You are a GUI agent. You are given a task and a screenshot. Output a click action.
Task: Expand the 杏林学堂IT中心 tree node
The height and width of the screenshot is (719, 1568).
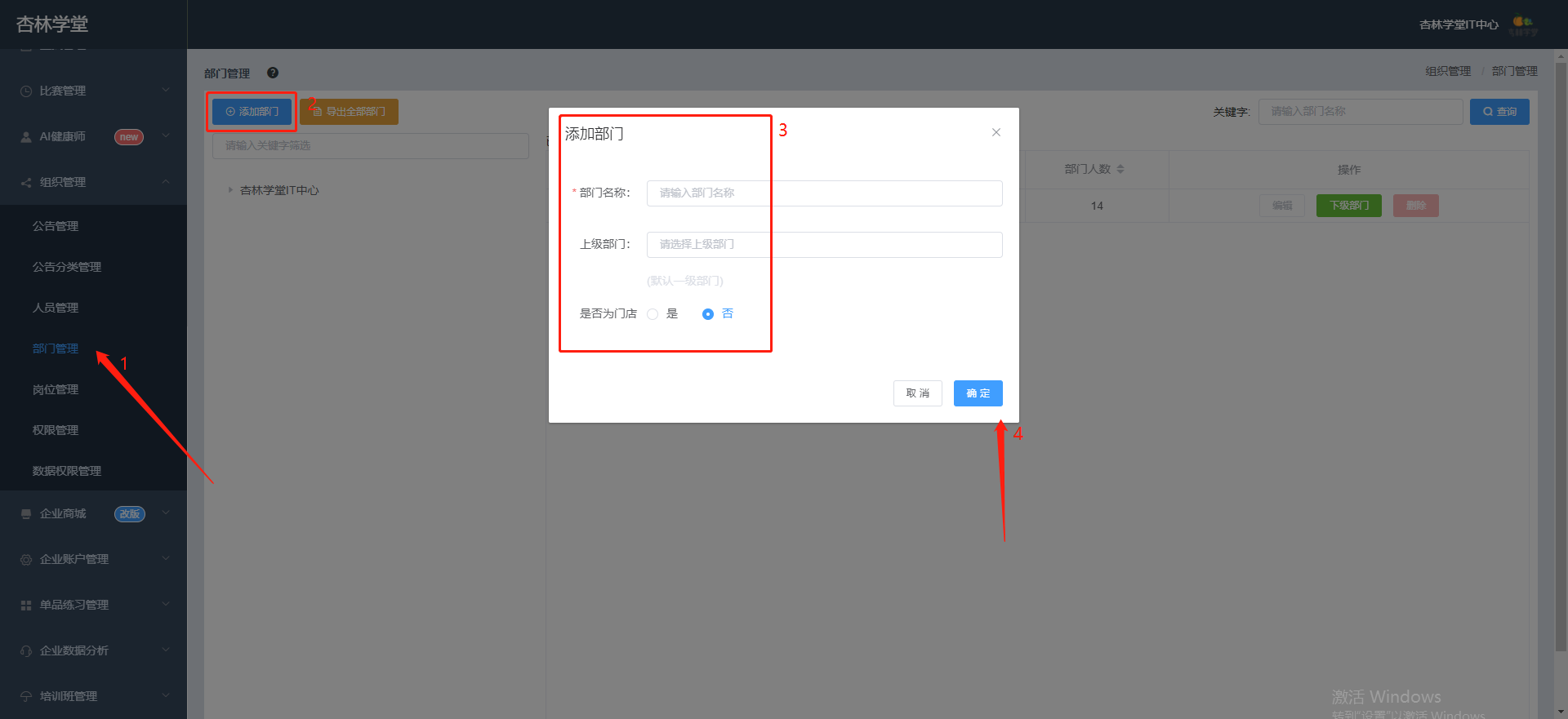230,190
